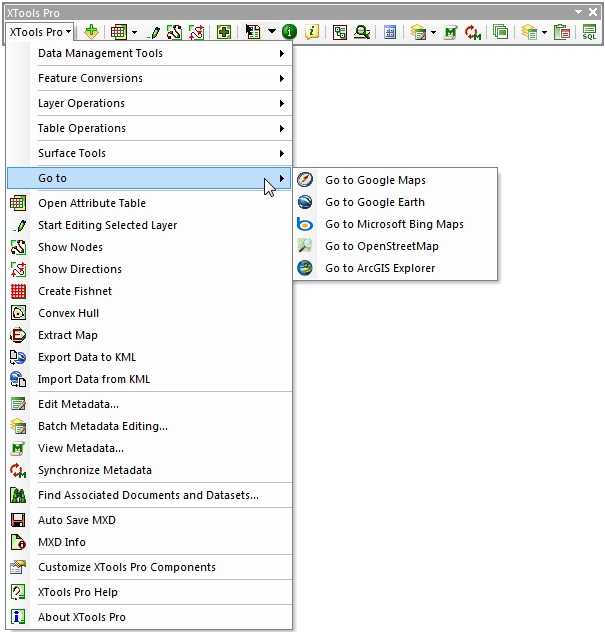Click the Convex Hull menu icon
The width and height of the screenshot is (605, 632).
(x=18, y=313)
